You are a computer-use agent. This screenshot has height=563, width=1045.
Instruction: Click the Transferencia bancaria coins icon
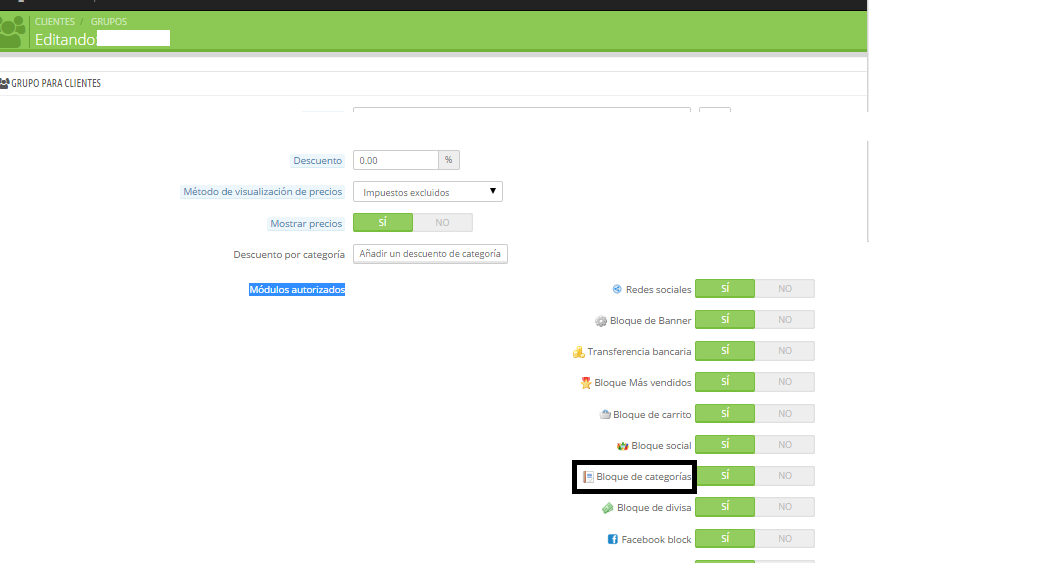[577, 352]
